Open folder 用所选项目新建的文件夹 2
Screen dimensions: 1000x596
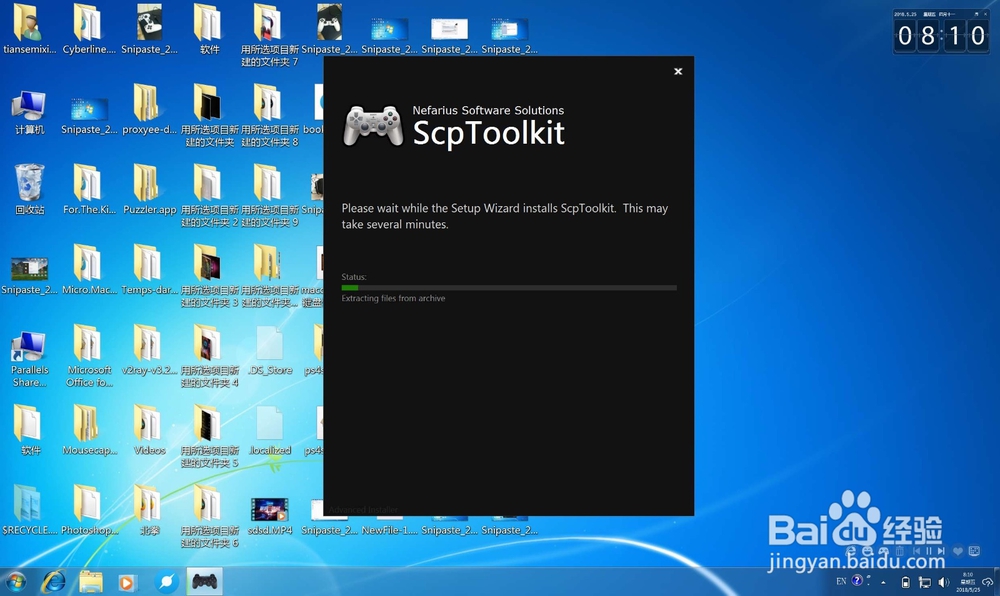(x=209, y=196)
